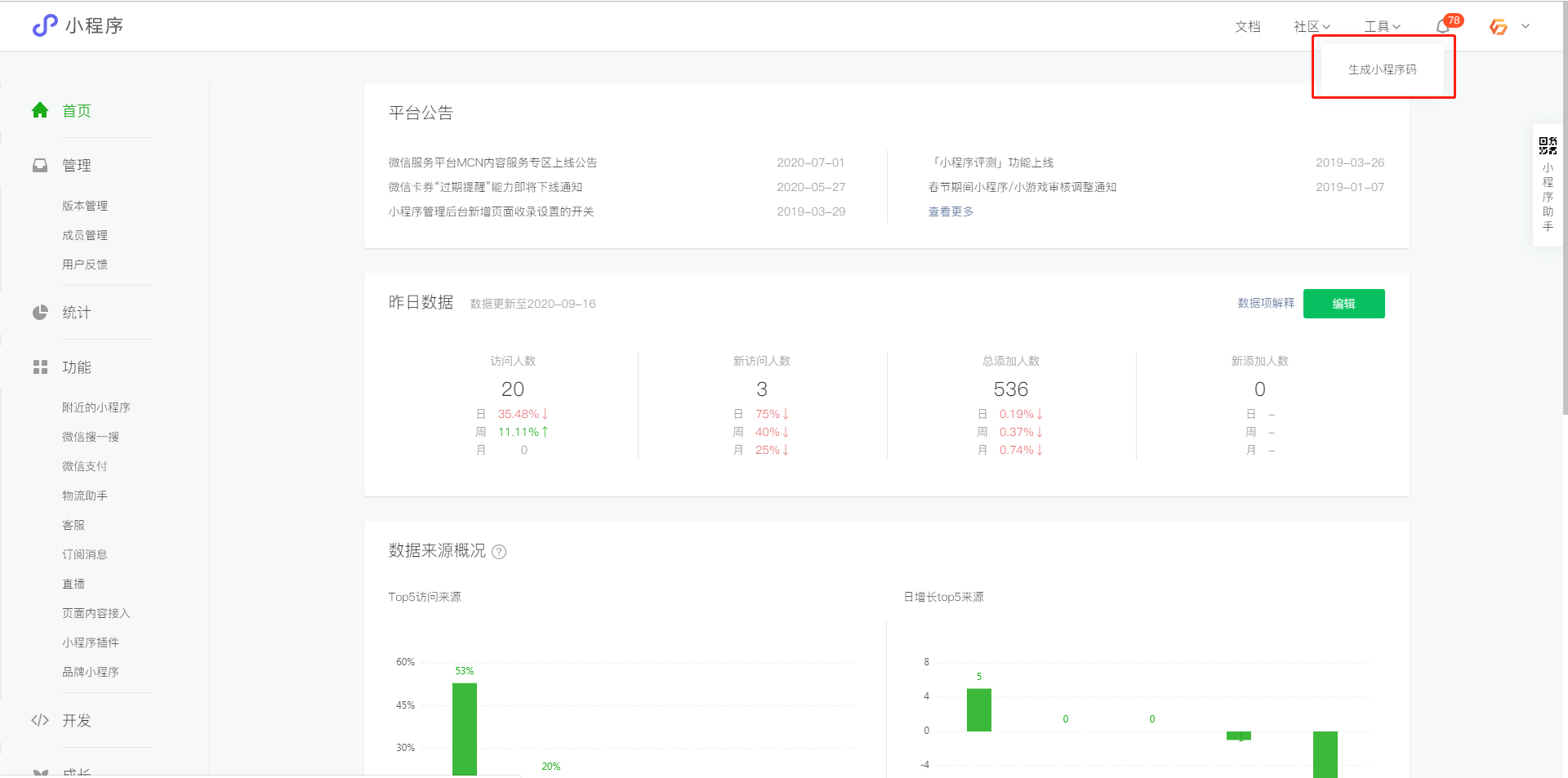1568x778 pixels.
Task: Open 物流助手 in the sidebar
Action: [x=85, y=496]
